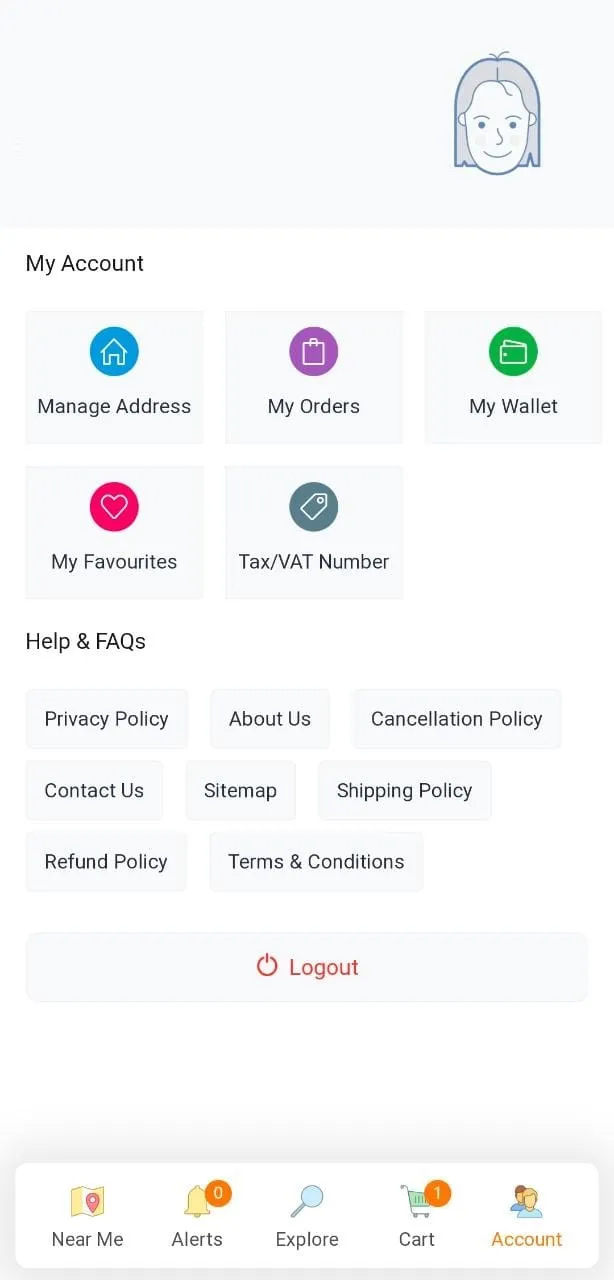Select the My Orders shopping bag icon
The width and height of the screenshot is (614, 1280).
click(314, 351)
